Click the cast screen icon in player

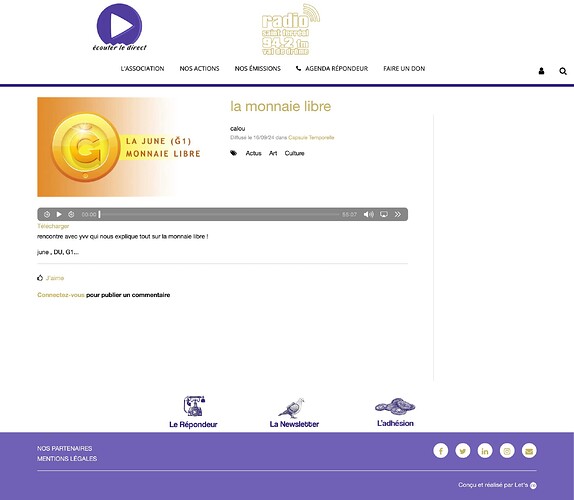384,214
